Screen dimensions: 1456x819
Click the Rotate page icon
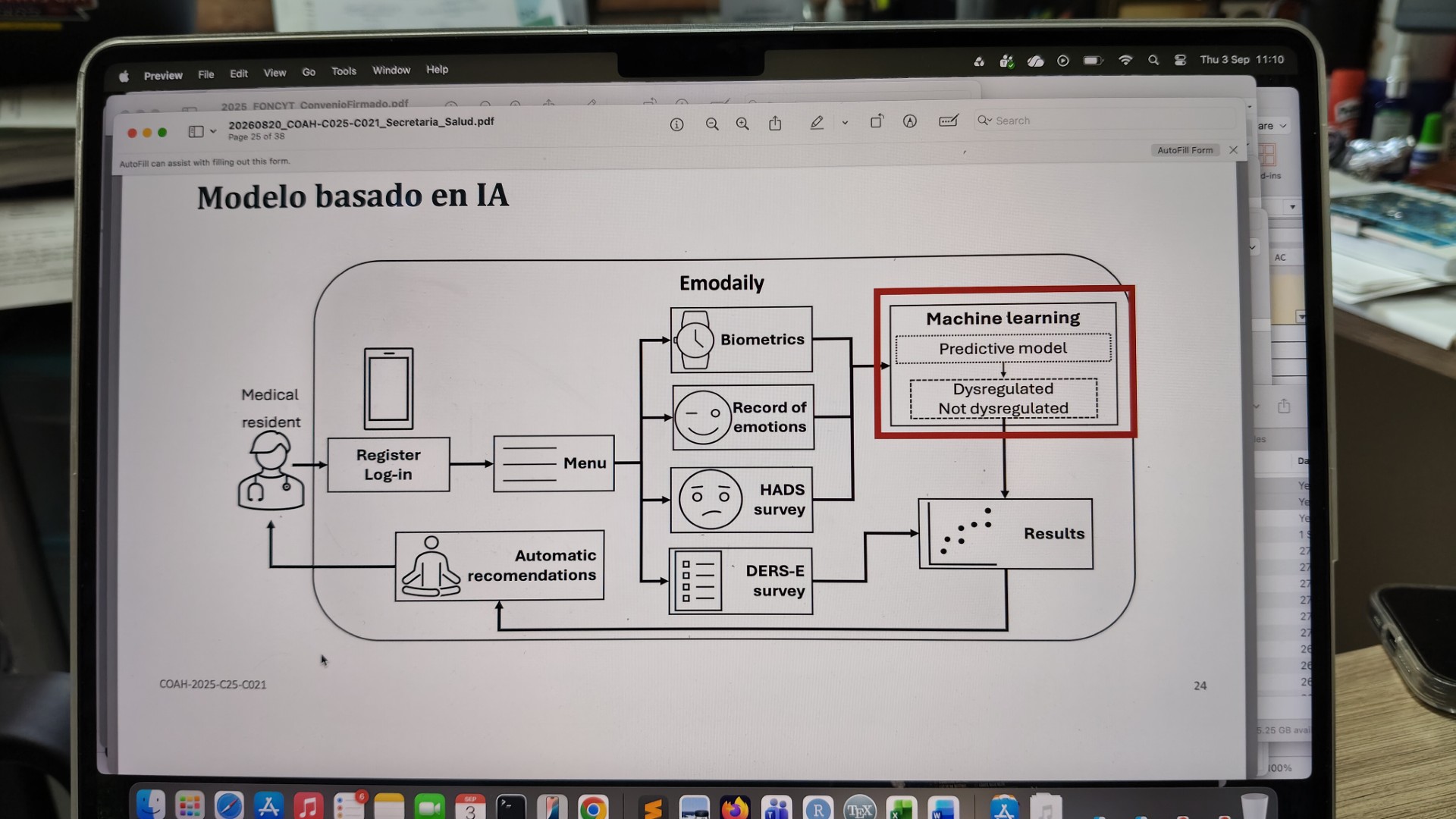pyautogui.click(x=877, y=121)
